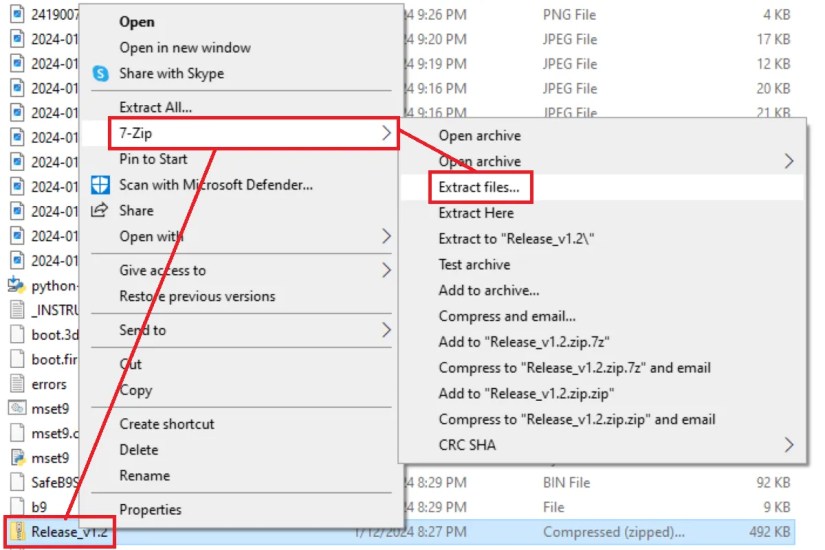Click the boot.fir file icon
Screen dimensions: 825x550
click(x=17, y=359)
